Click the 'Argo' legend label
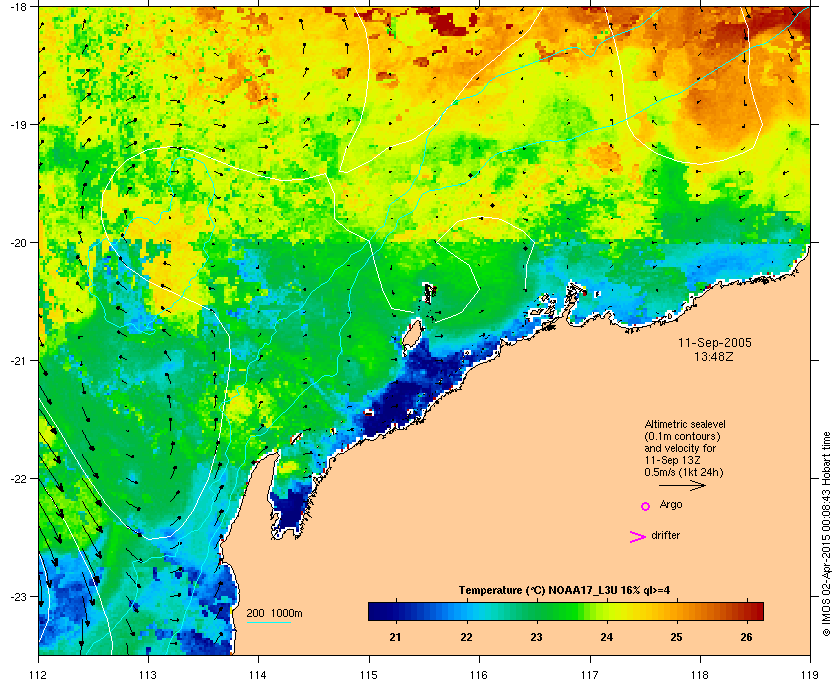Viewport: 840px width, 680px height. point(671,505)
